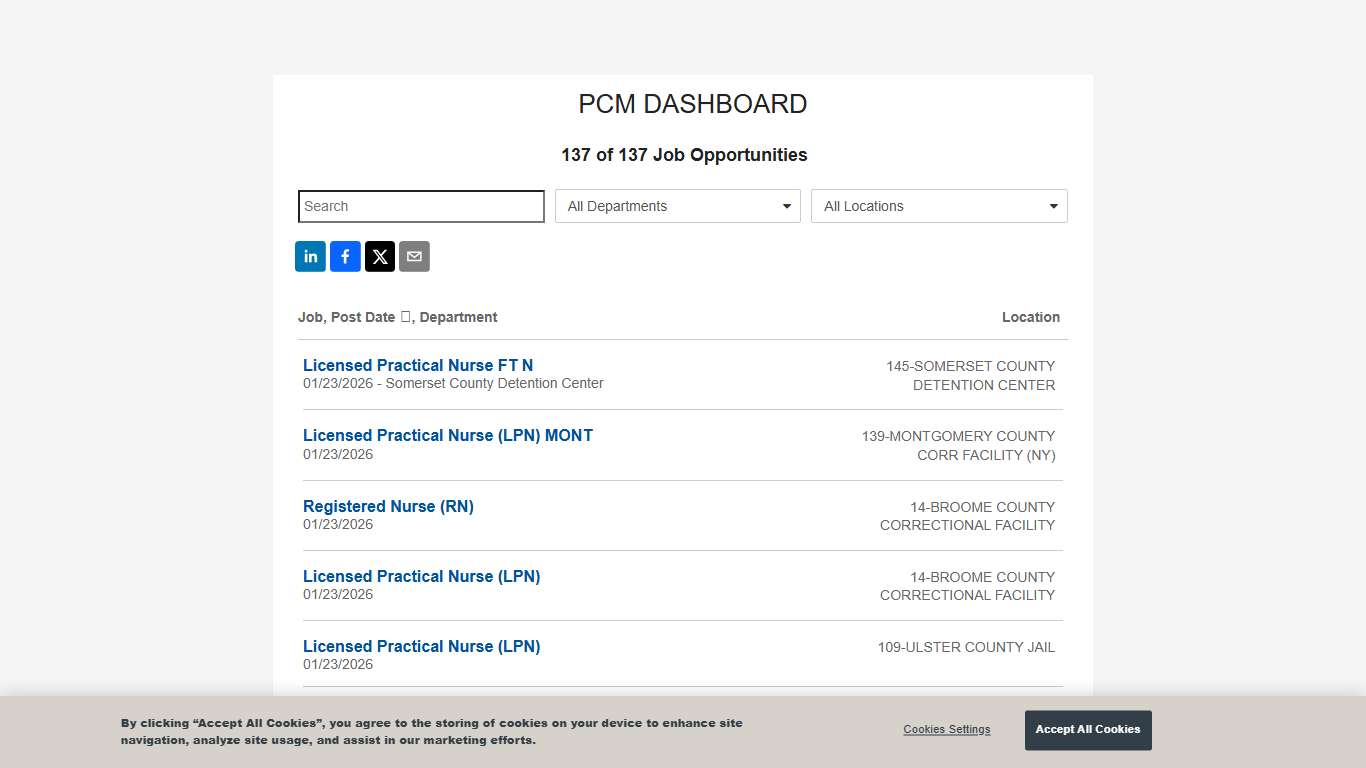
Task: Open the Broome County LPN posting
Action: pos(421,576)
